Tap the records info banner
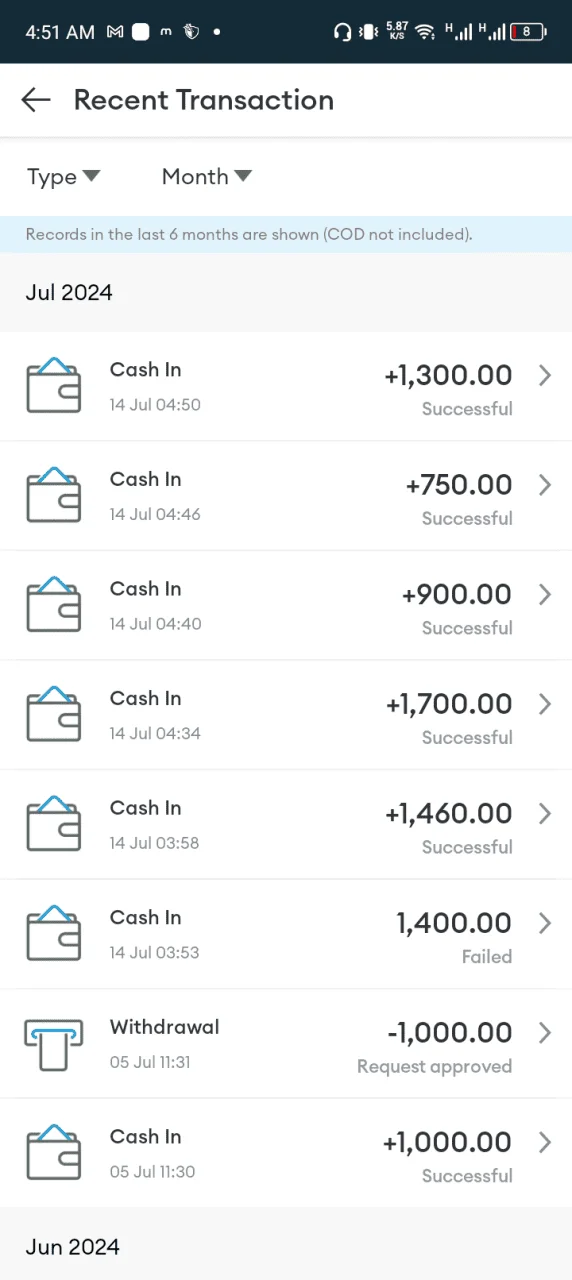 [x=286, y=235]
